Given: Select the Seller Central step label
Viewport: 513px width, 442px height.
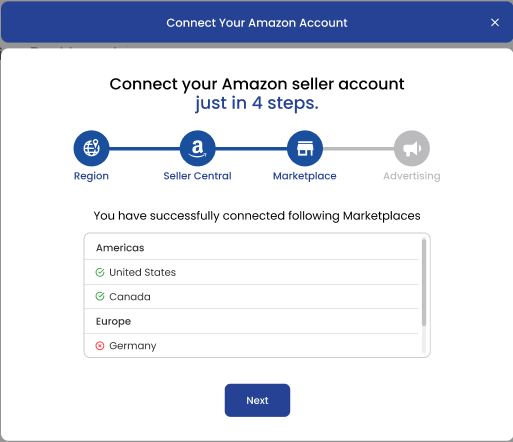Looking at the screenshot, I should (197, 176).
